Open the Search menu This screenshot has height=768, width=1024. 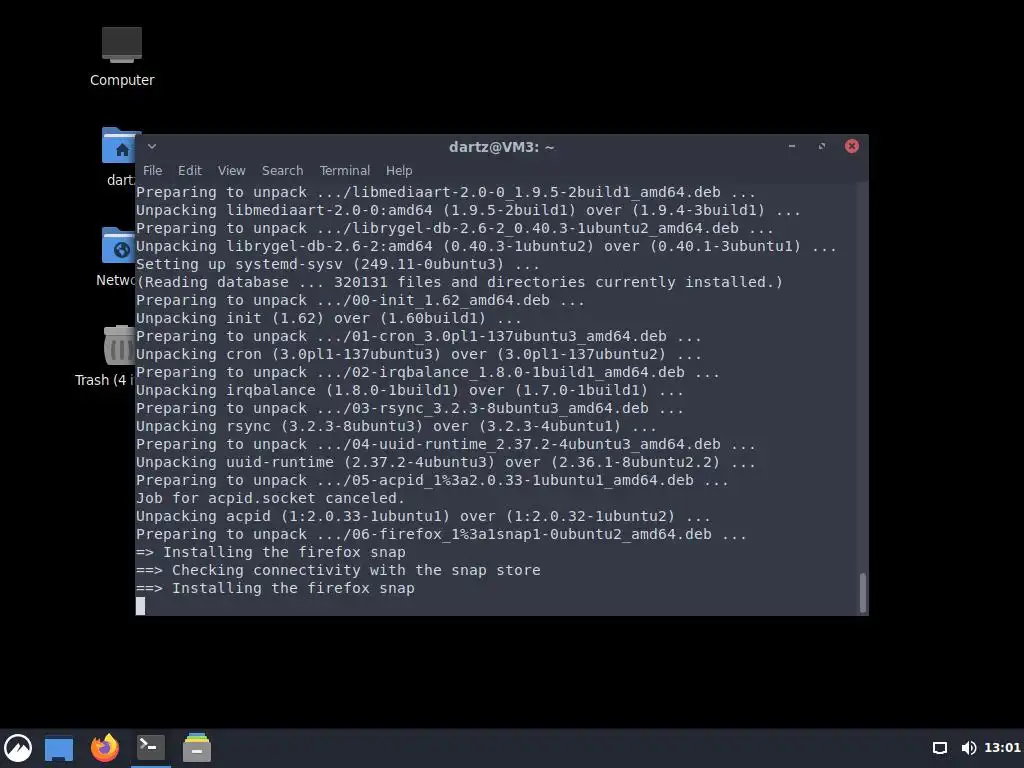point(282,170)
